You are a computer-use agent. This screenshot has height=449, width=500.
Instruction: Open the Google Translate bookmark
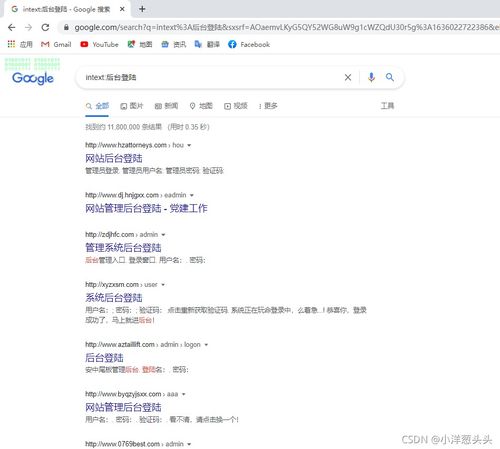pyautogui.click(x=207, y=44)
